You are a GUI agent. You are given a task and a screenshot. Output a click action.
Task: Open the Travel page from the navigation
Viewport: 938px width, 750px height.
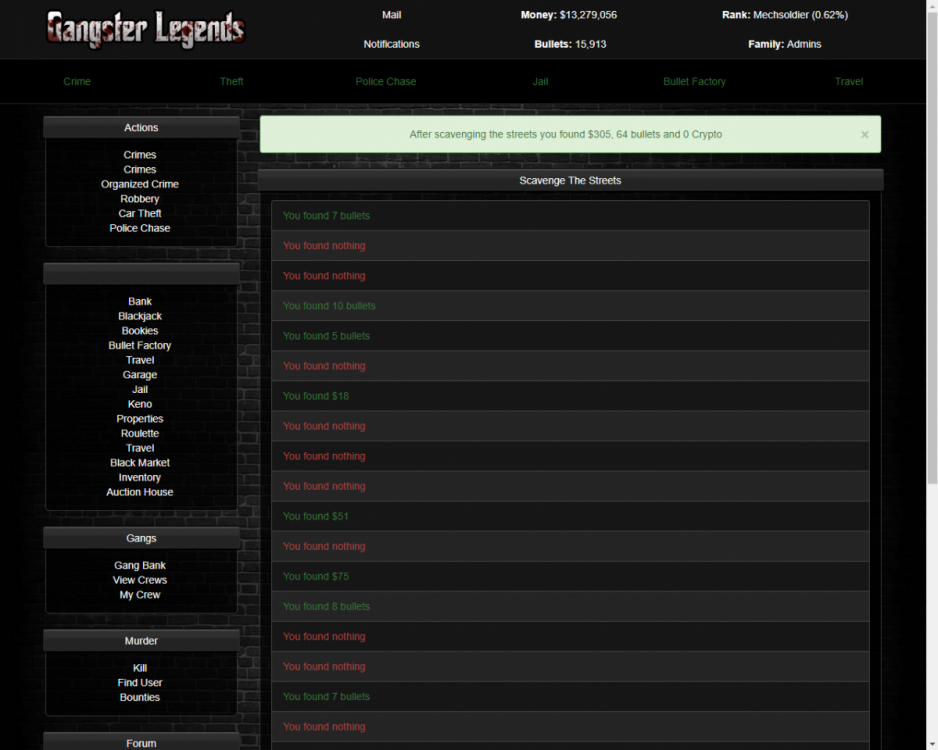[848, 81]
